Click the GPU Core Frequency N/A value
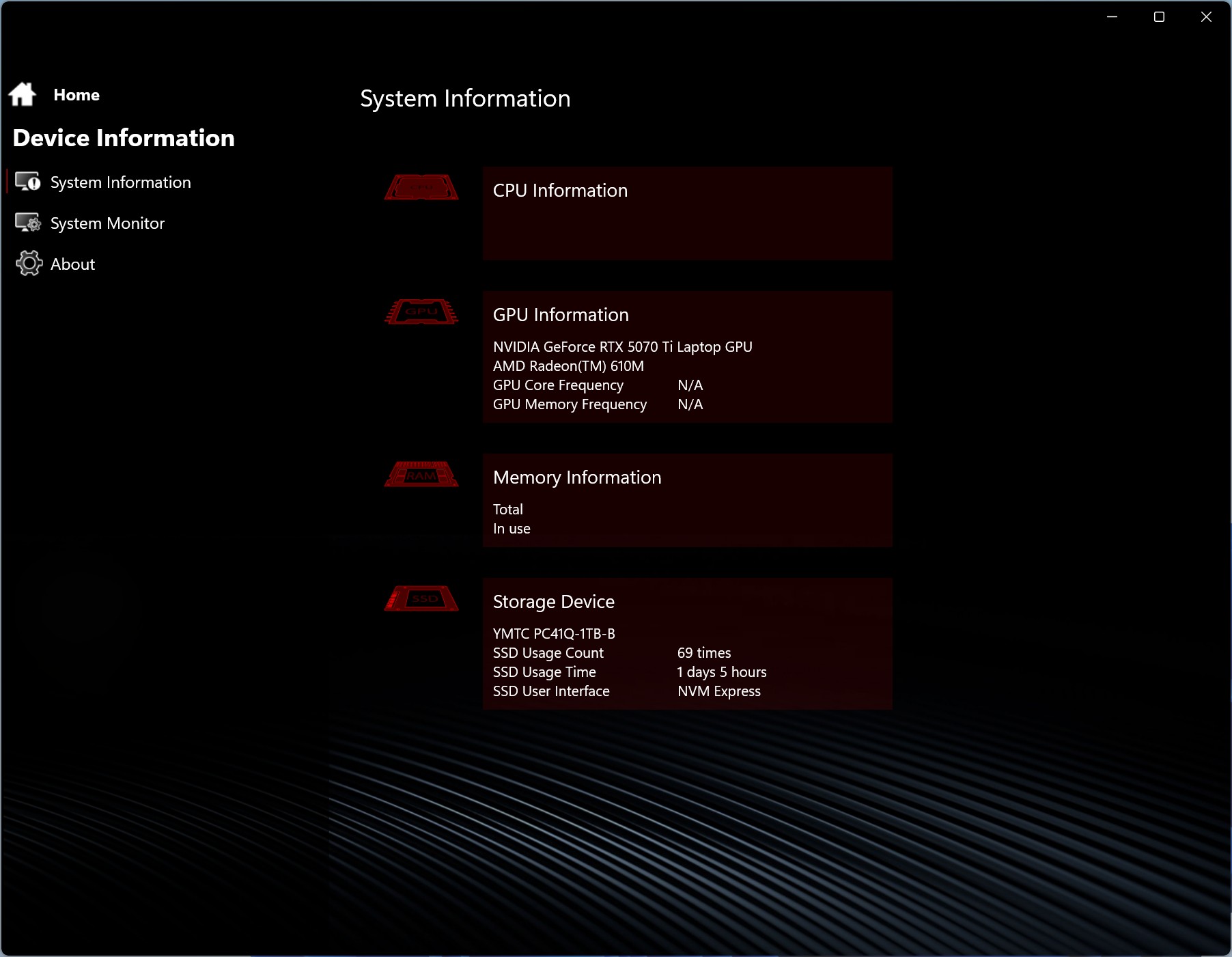 point(690,385)
